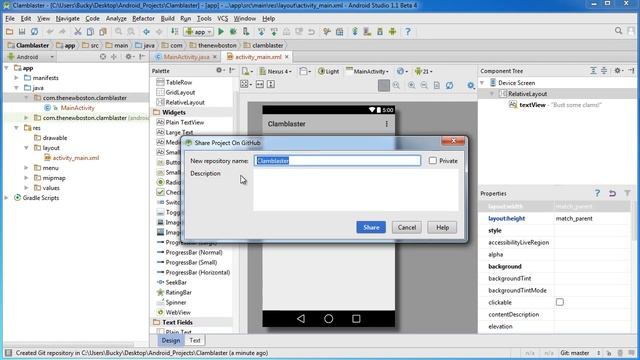Run the app with green play icon
This screenshot has height=360, width=640.
[221, 31]
